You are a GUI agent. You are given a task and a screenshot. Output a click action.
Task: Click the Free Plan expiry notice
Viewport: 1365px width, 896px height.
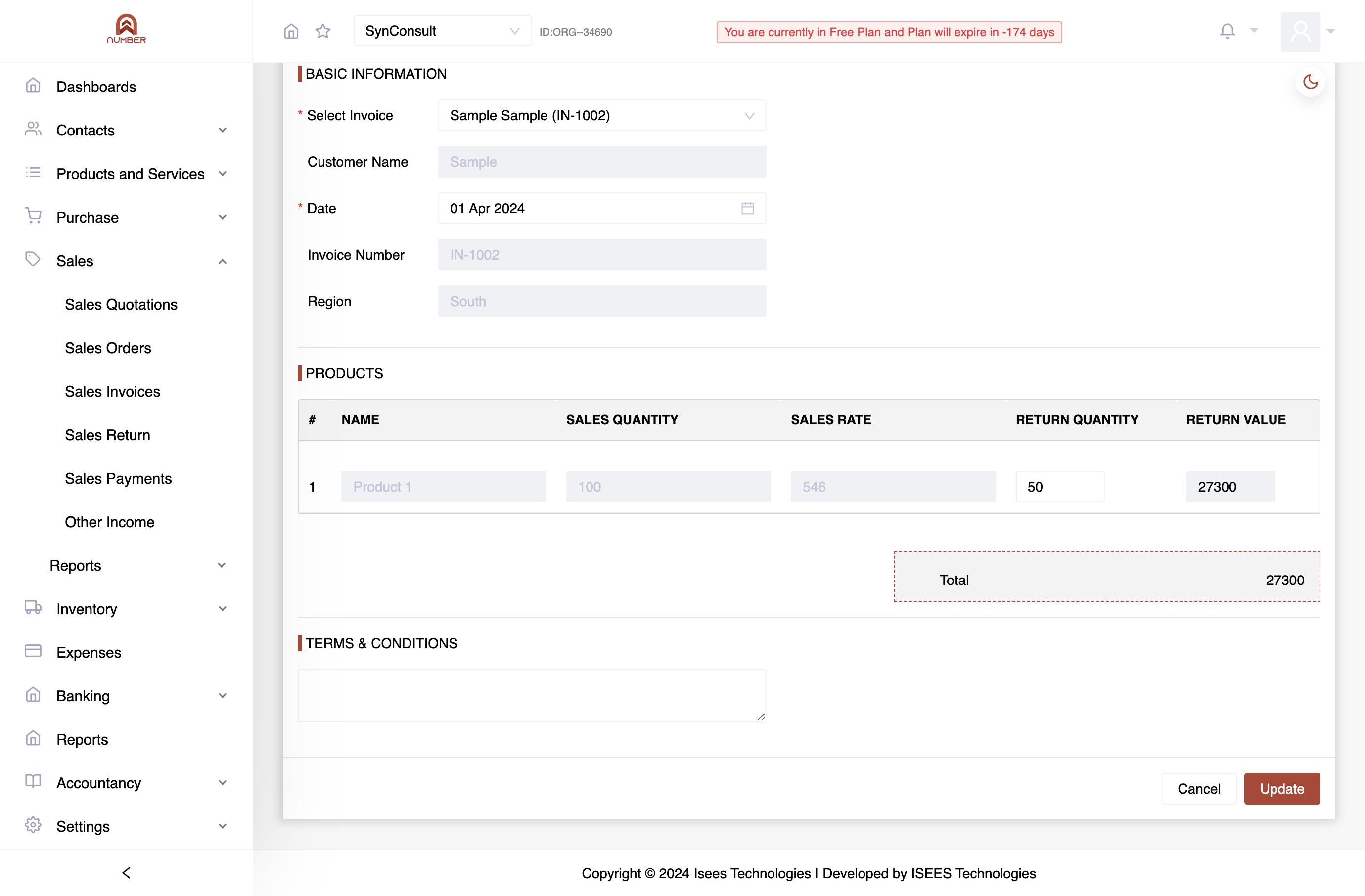[889, 32]
